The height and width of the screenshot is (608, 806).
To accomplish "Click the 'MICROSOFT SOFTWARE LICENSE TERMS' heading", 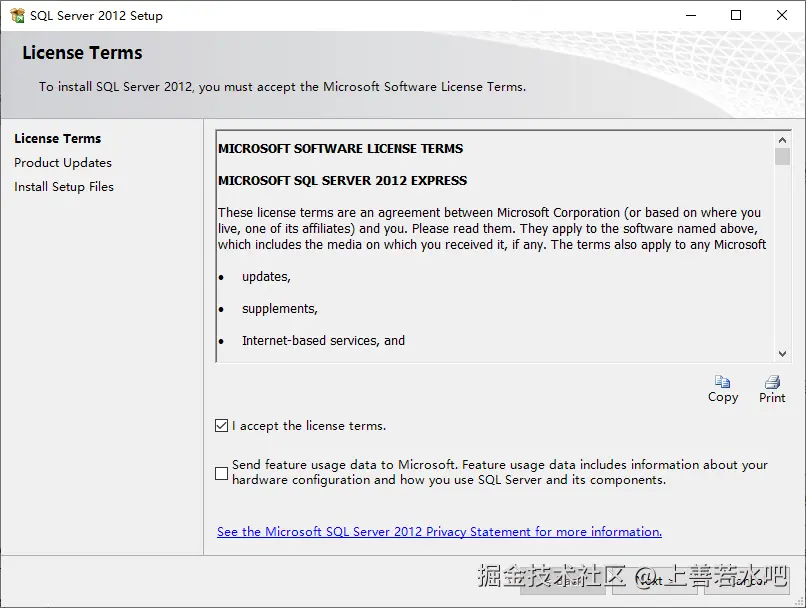I will [x=340, y=149].
